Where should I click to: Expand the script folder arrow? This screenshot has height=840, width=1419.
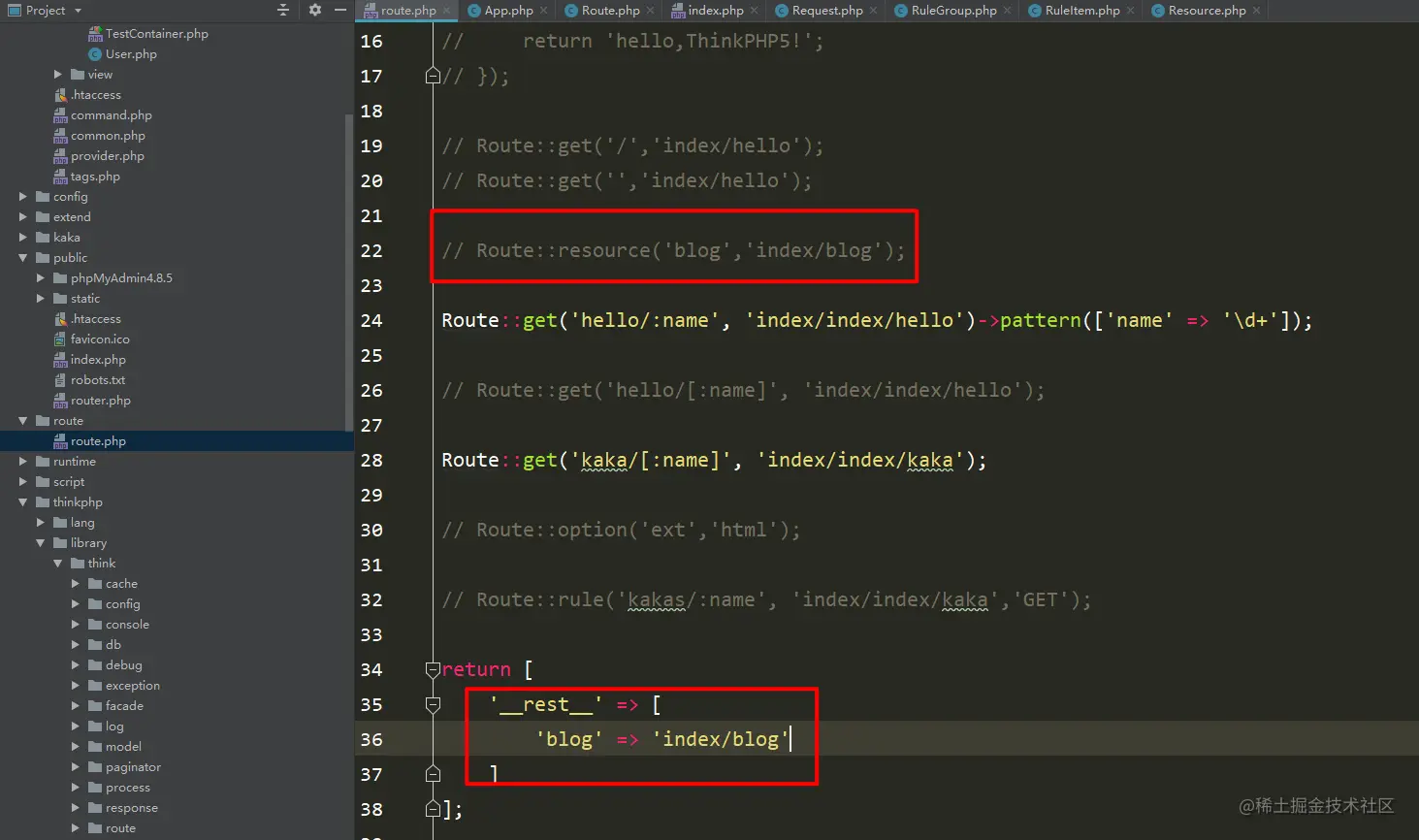23,482
